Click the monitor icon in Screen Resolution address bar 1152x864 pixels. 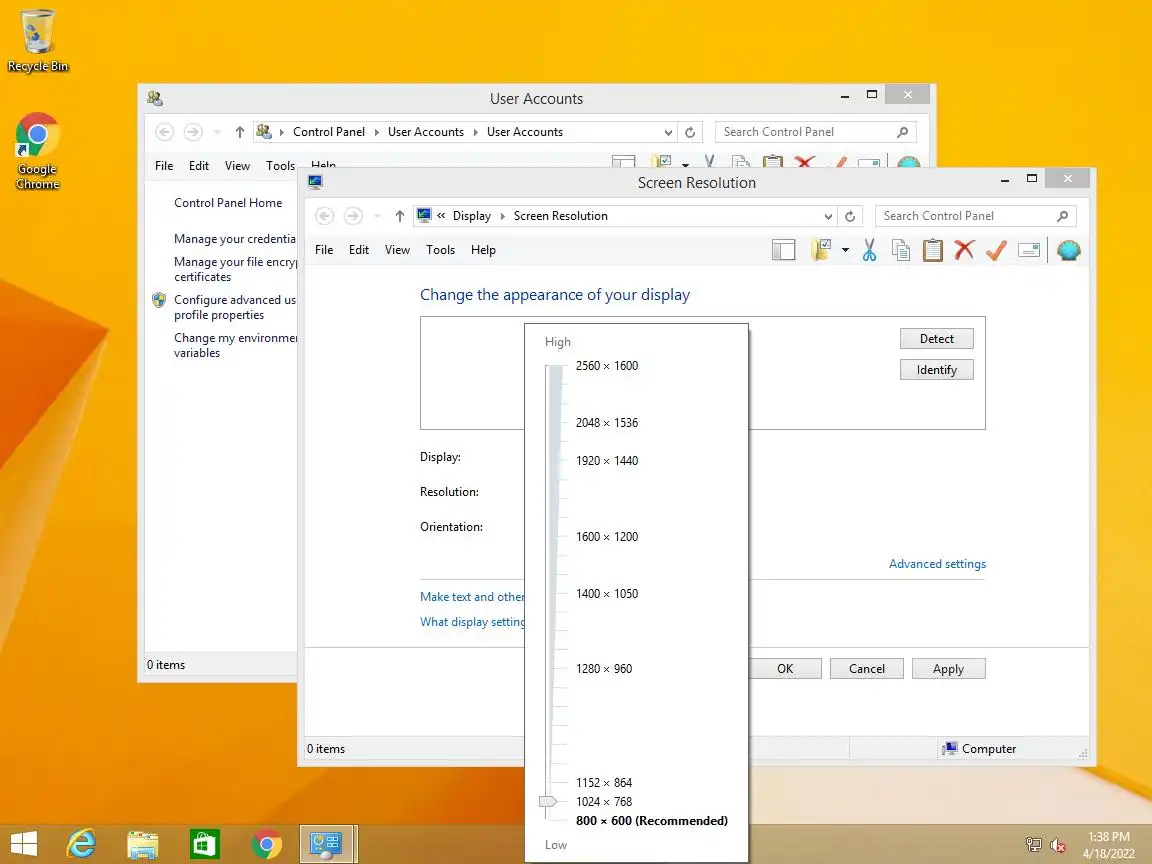click(x=424, y=215)
